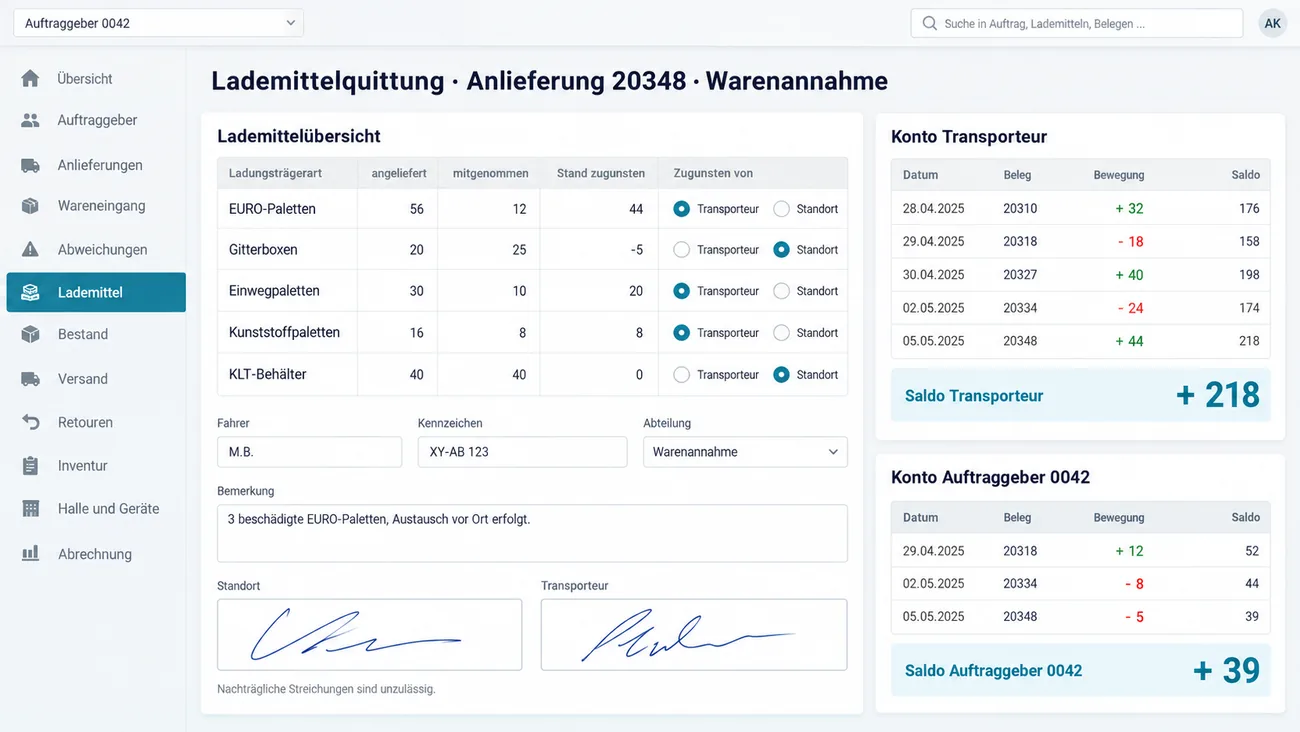The height and width of the screenshot is (732, 1300).
Task: Click Saldo Auftraggeber 0042 + 39 total
Action: pyautogui.click(x=1081, y=670)
